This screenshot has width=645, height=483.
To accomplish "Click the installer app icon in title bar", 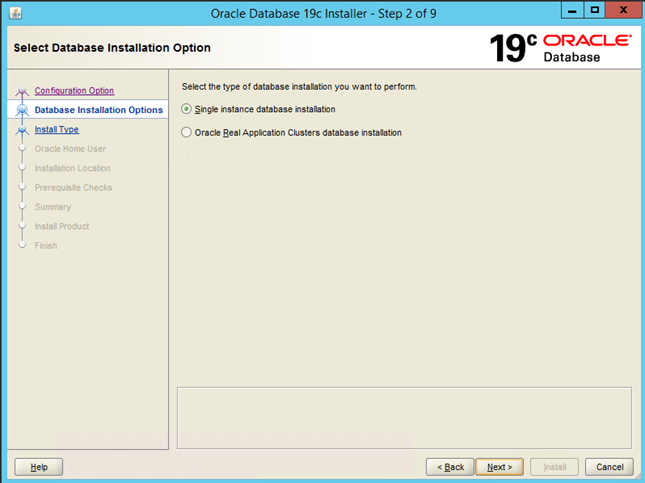I will [12, 12].
